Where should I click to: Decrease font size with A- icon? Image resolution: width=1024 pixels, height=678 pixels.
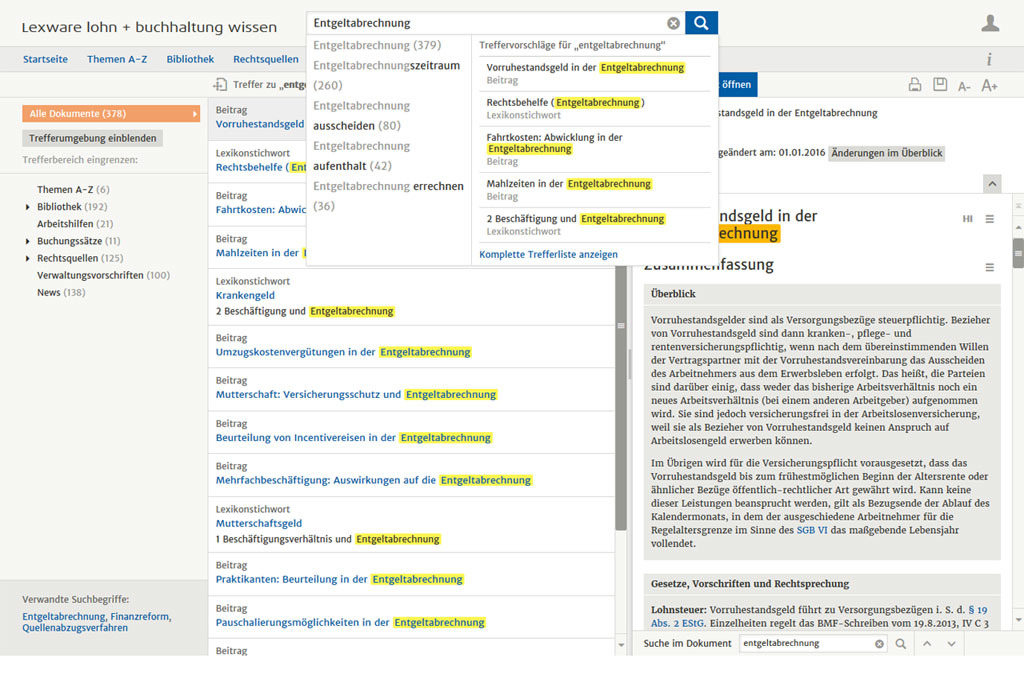click(965, 86)
